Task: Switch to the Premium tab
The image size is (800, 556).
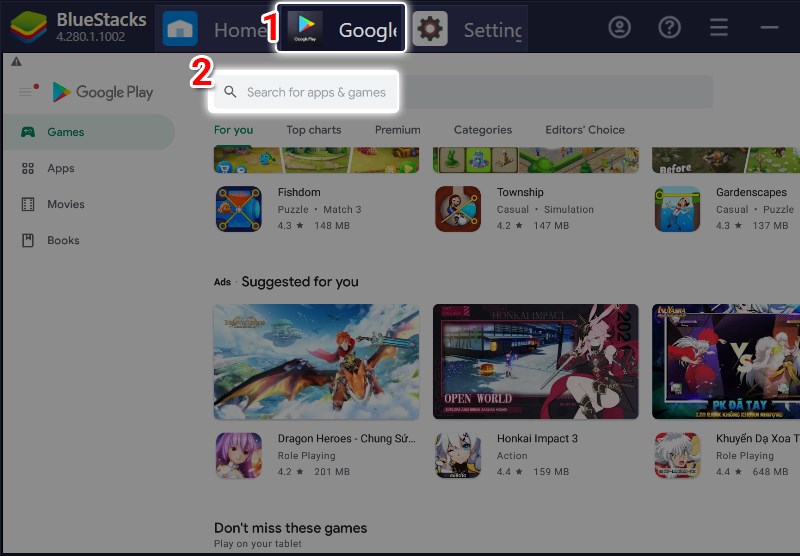Action: [x=397, y=130]
